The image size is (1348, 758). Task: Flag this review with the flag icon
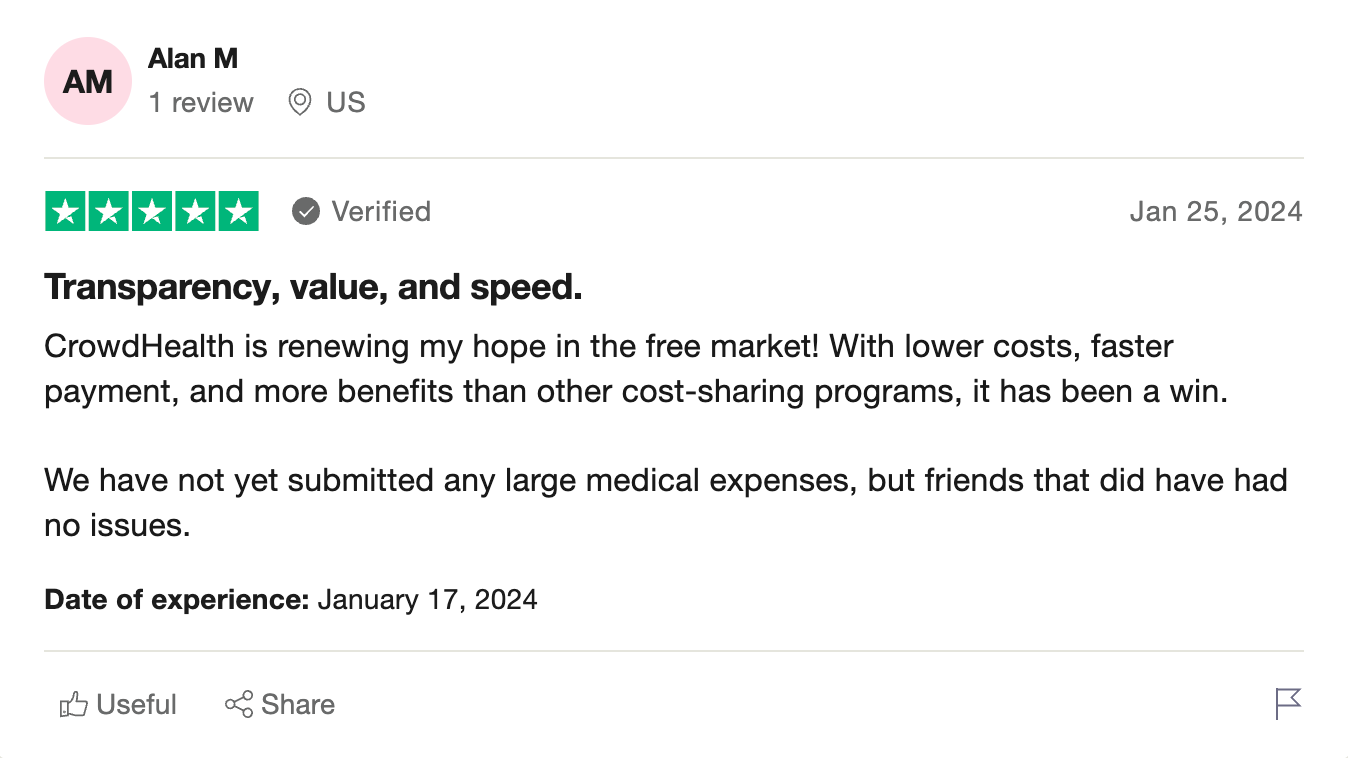1289,704
